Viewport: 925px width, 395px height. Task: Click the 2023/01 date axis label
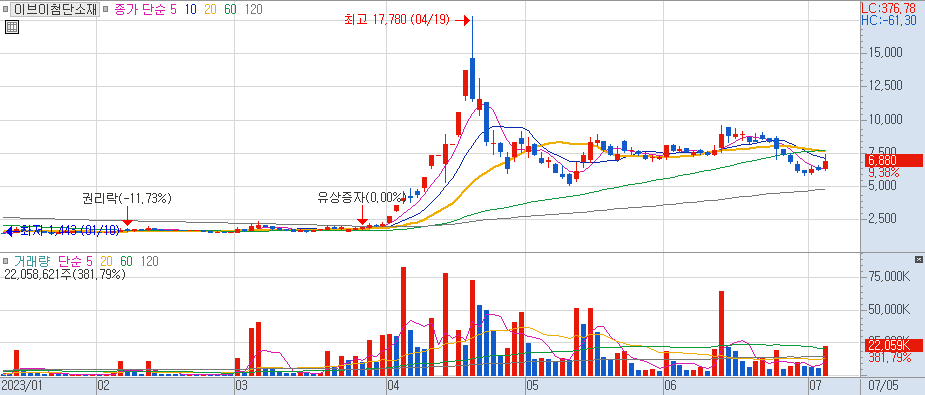[22, 387]
